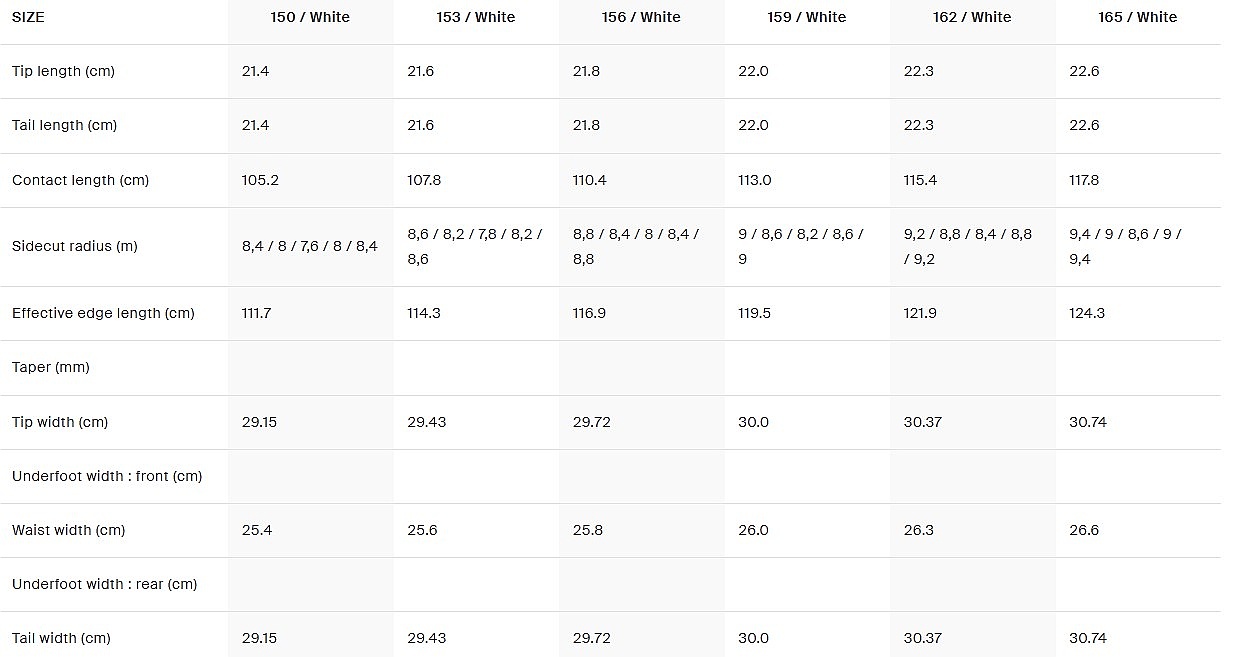Select the Underfoot width : rear (cm) label
Viewport: 1235px width, 657px height.
[104, 584]
